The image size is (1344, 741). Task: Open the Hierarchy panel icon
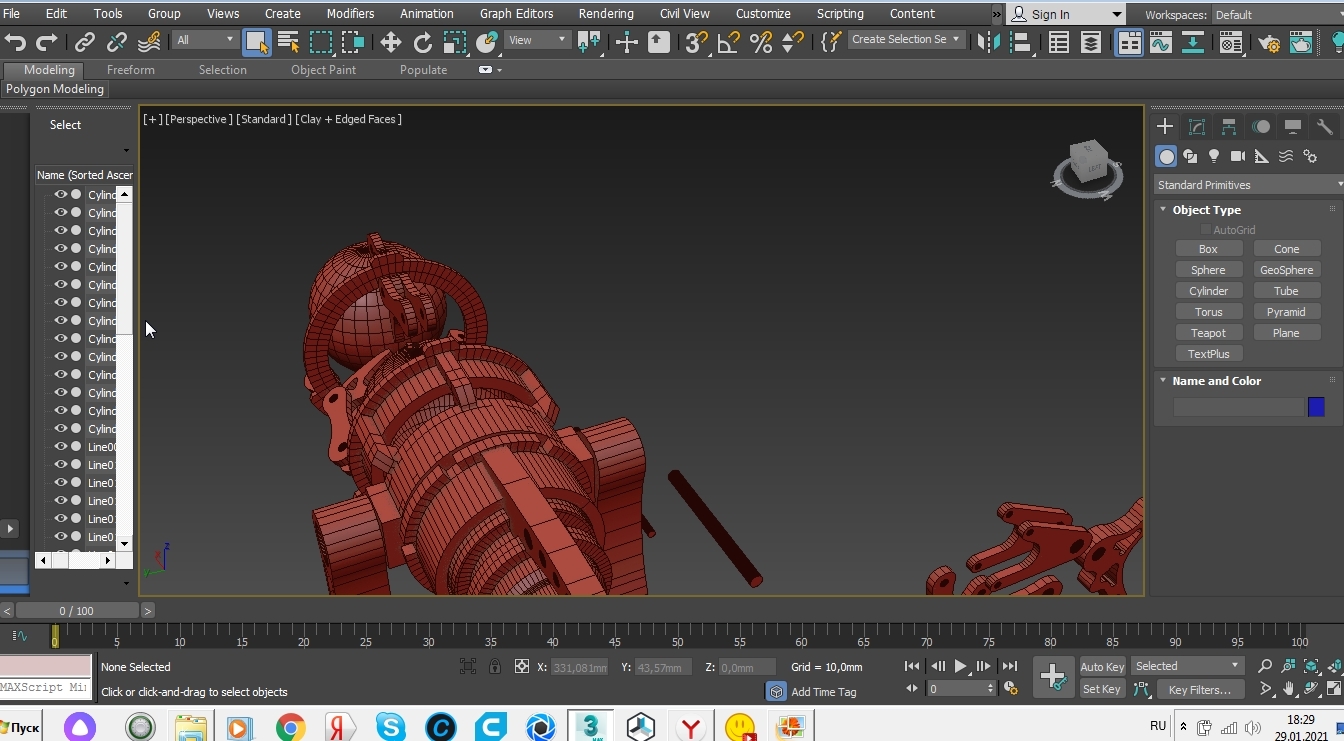coord(1229,126)
